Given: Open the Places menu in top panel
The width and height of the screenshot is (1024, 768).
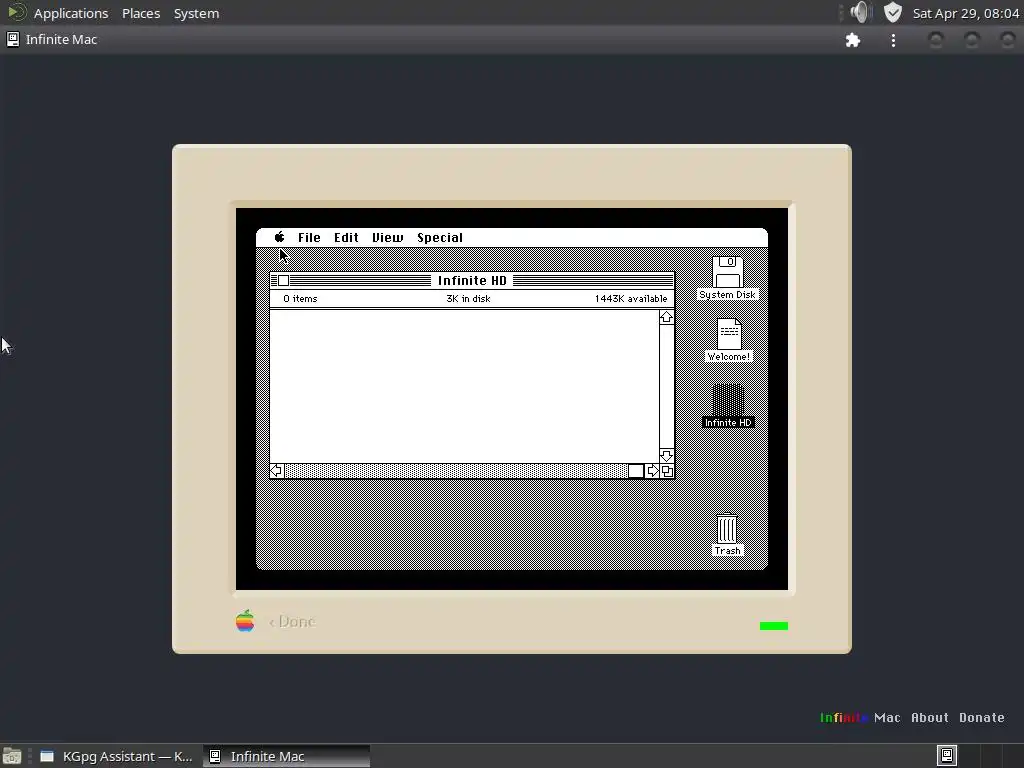Looking at the screenshot, I should [141, 13].
